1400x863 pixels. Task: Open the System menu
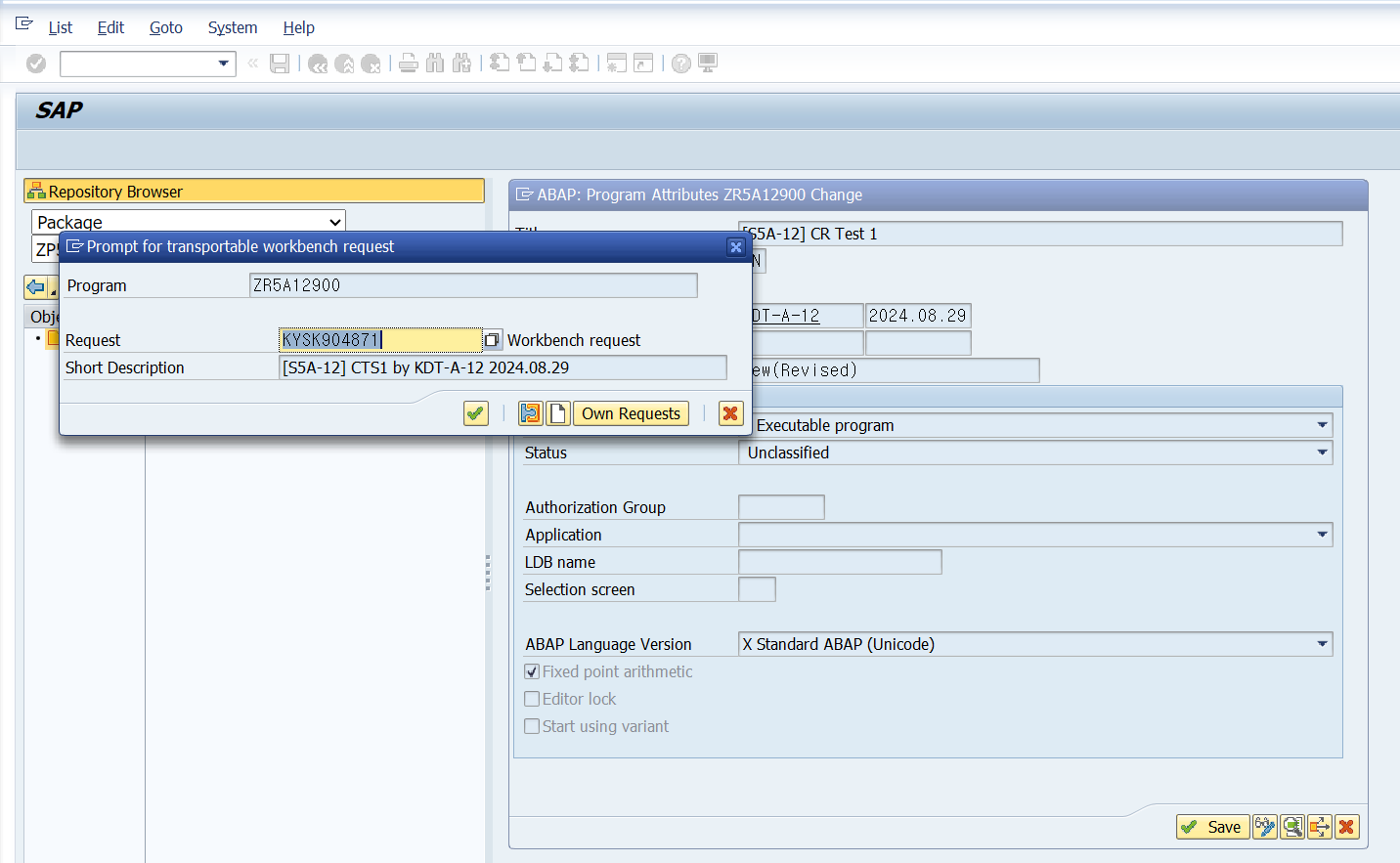click(x=233, y=27)
